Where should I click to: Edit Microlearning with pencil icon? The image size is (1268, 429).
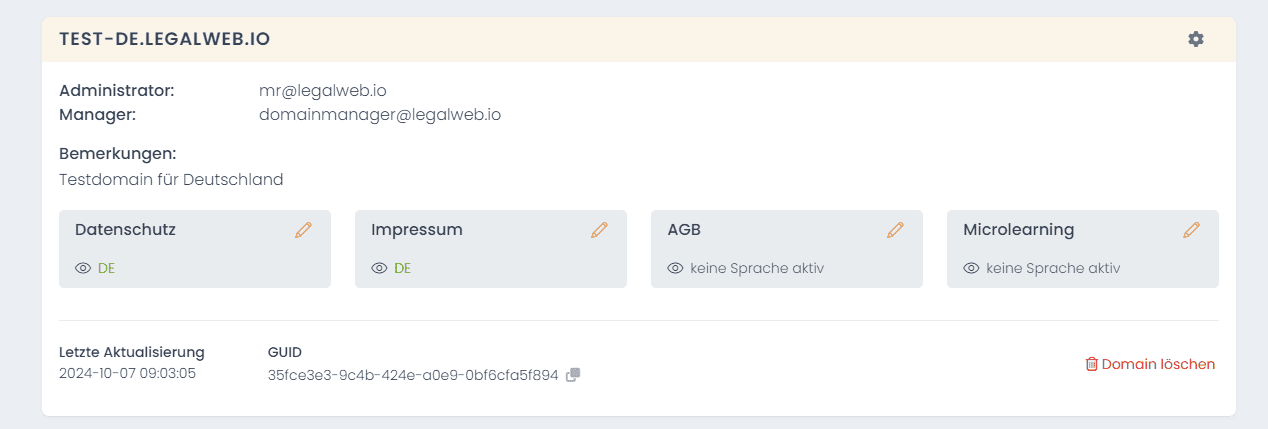(1191, 230)
